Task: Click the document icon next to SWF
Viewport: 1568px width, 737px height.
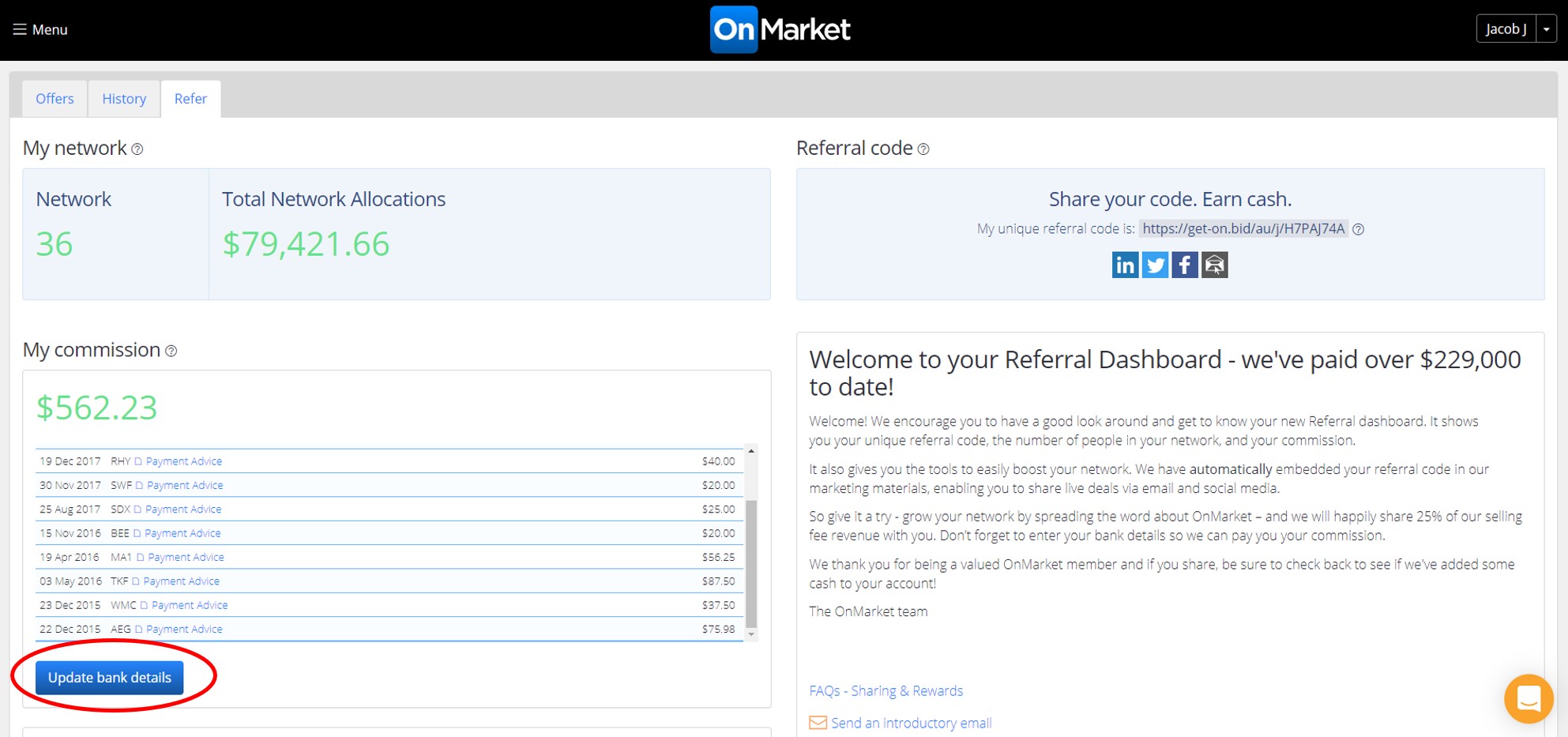Action: coord(139,485)
